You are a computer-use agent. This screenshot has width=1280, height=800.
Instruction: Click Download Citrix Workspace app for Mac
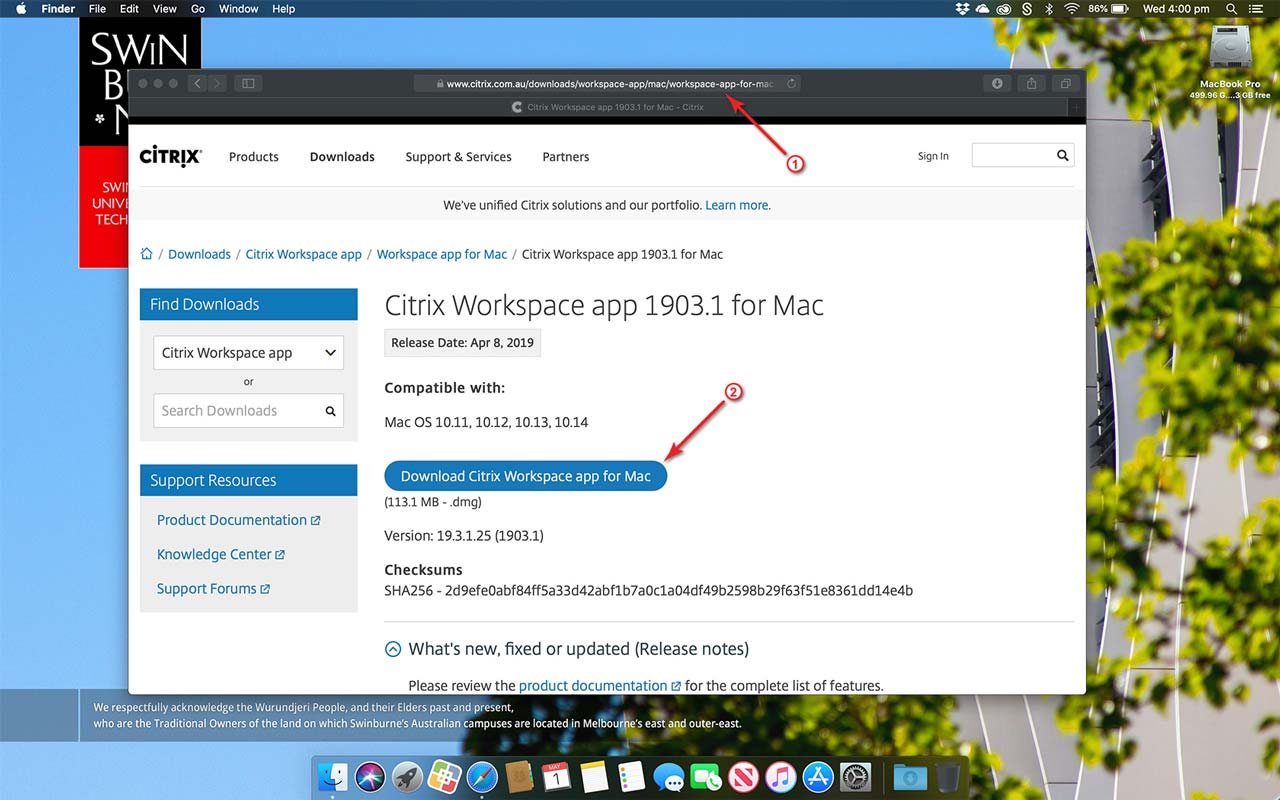[525, 477]
